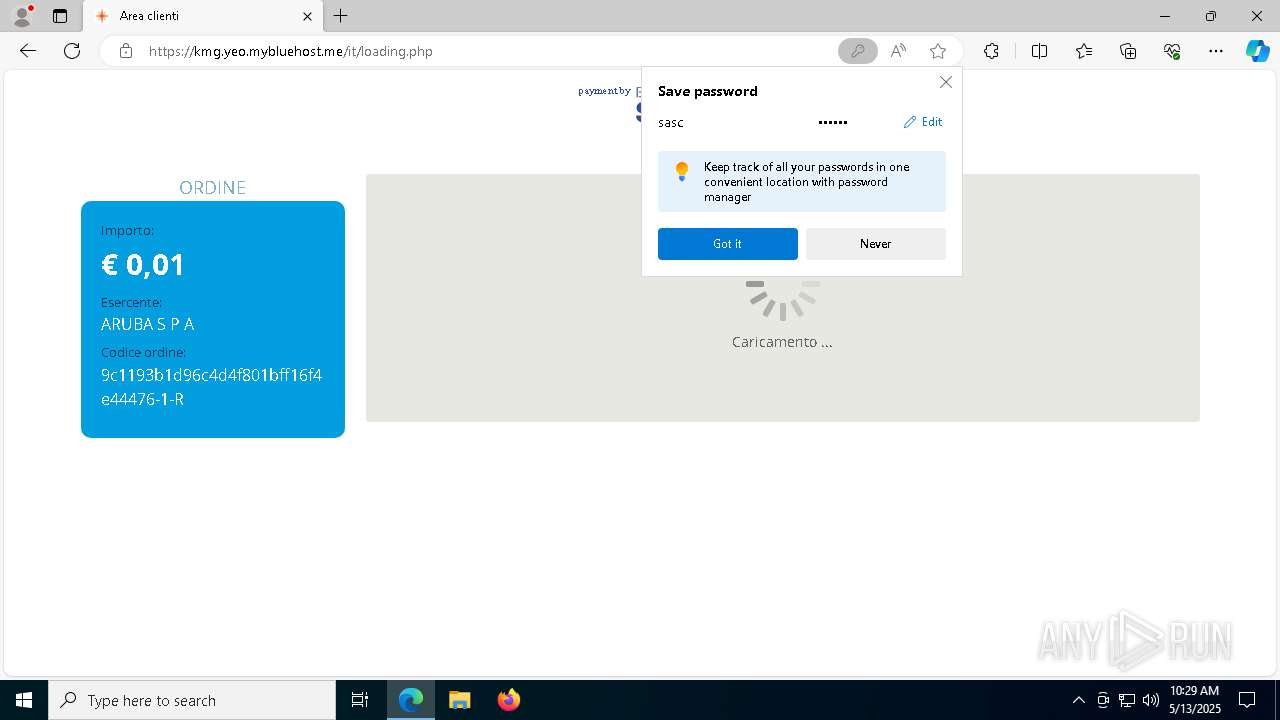Click the ORDINE heading

click(x=213, y=187)
